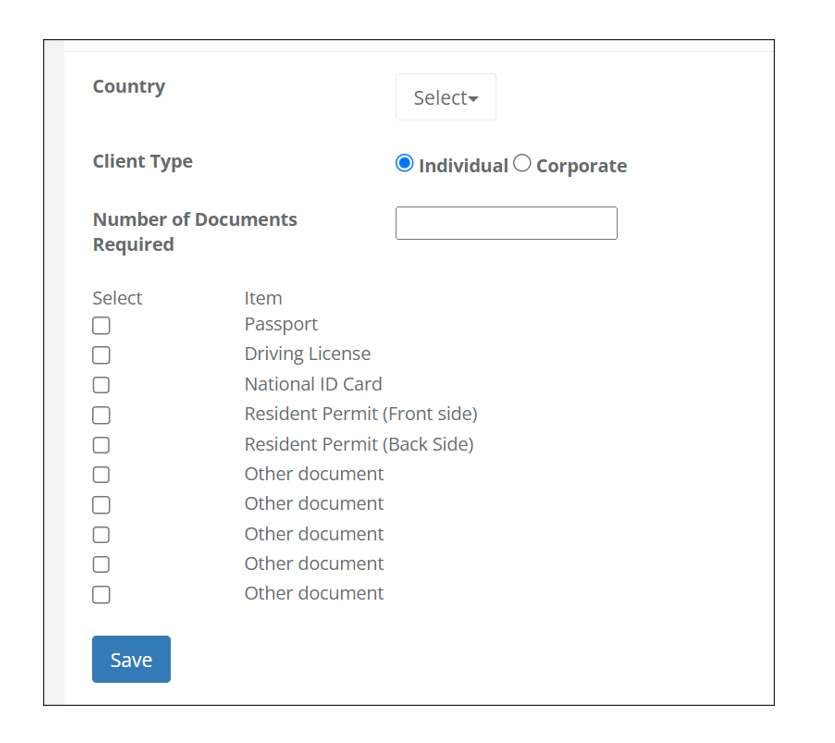The width and height of the screenshot is (835, 743).
Task: Select the Individual client type
Action: 405,164
